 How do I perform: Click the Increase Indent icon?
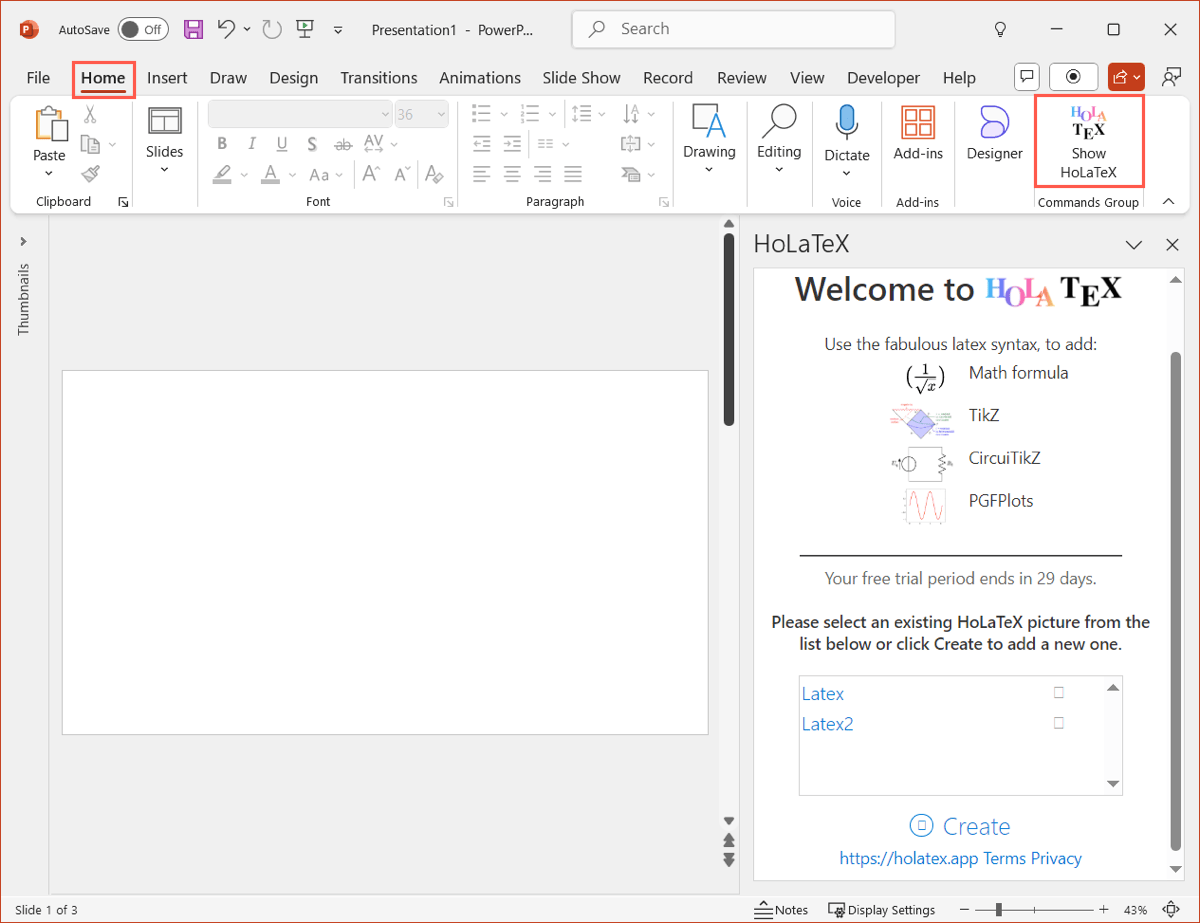click(x=512, y=144)
